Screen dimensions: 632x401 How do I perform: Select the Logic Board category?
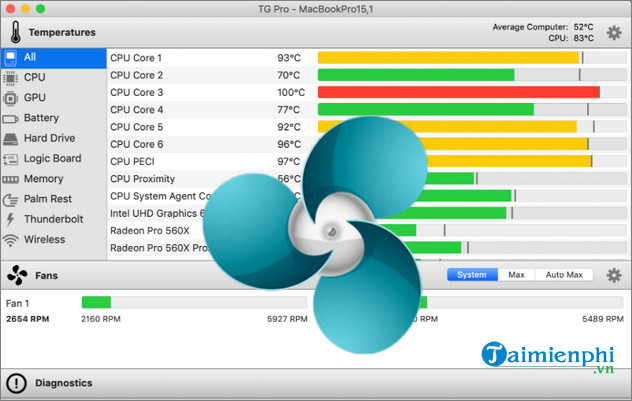point(52,158)
